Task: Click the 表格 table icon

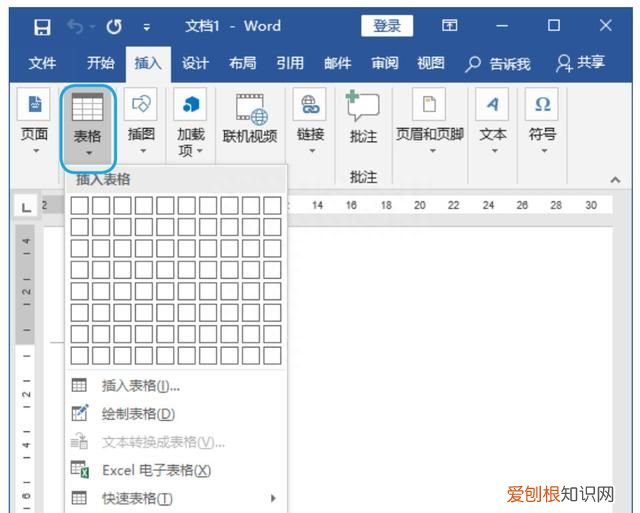Action: (x=87, y=107)
